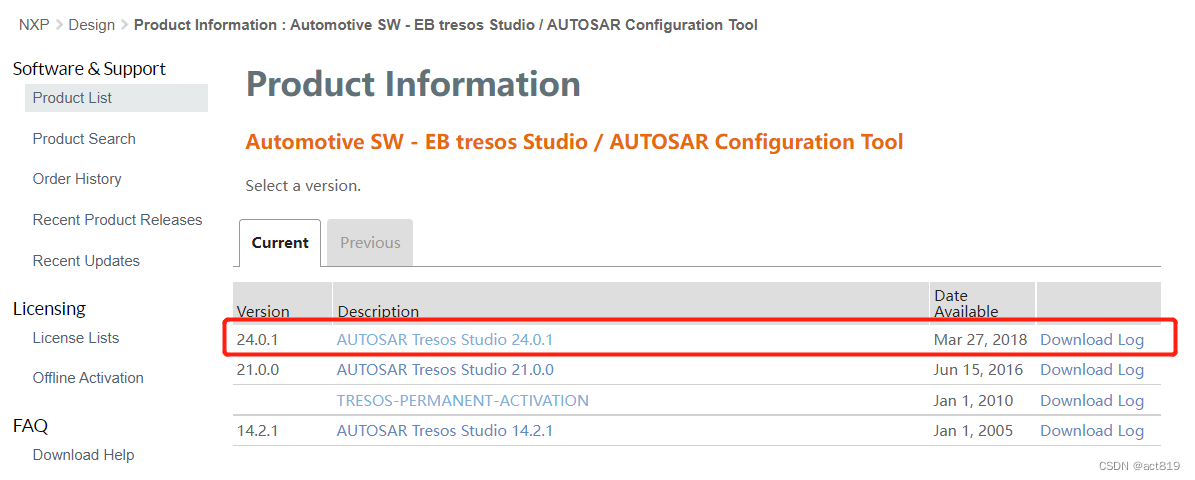Image resolution: width=1195 pixels, height=480 pixels.
Task: Open AUTOSAR Tresos Studio 24.0.1 link
Action: 445,340
